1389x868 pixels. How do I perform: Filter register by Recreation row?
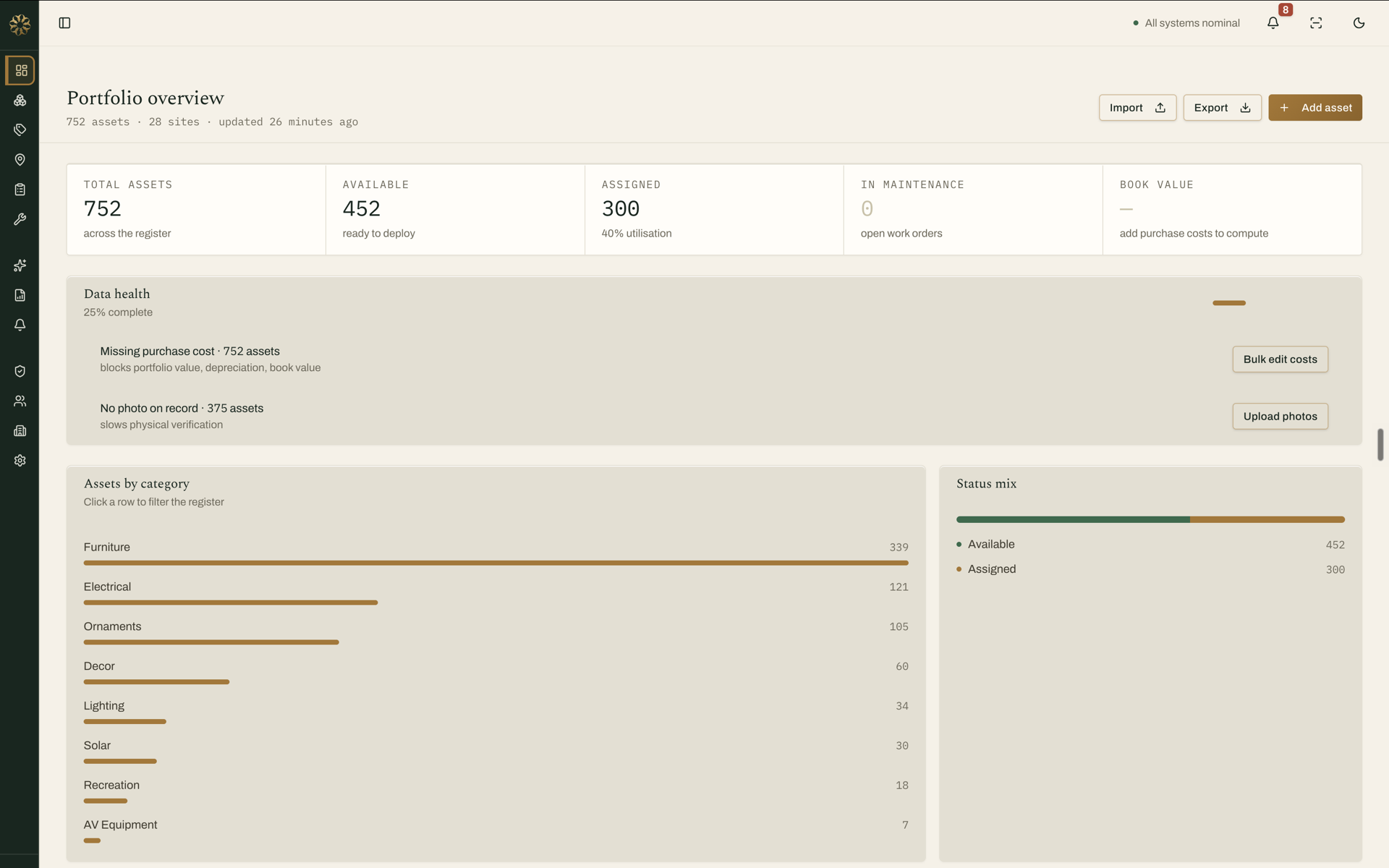(x=496, y=792)
